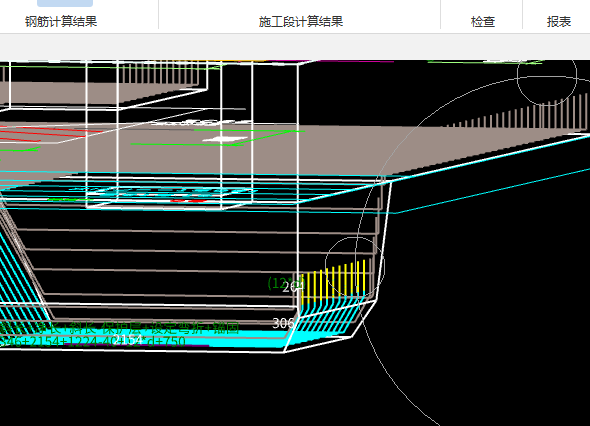Click the white 2154 dimension value
The height and width of the screenshot is (426, 590).
128,339
